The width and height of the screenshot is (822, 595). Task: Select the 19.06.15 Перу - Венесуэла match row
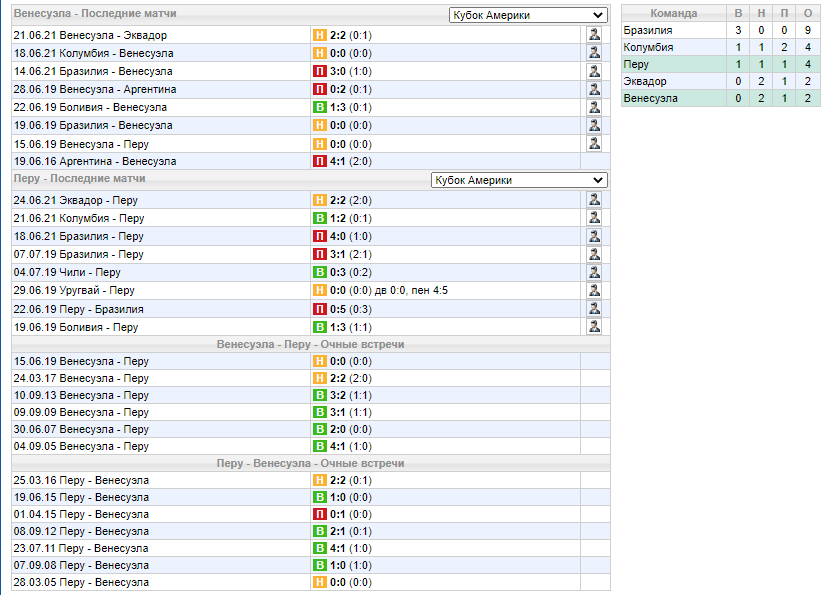(311, 497)
